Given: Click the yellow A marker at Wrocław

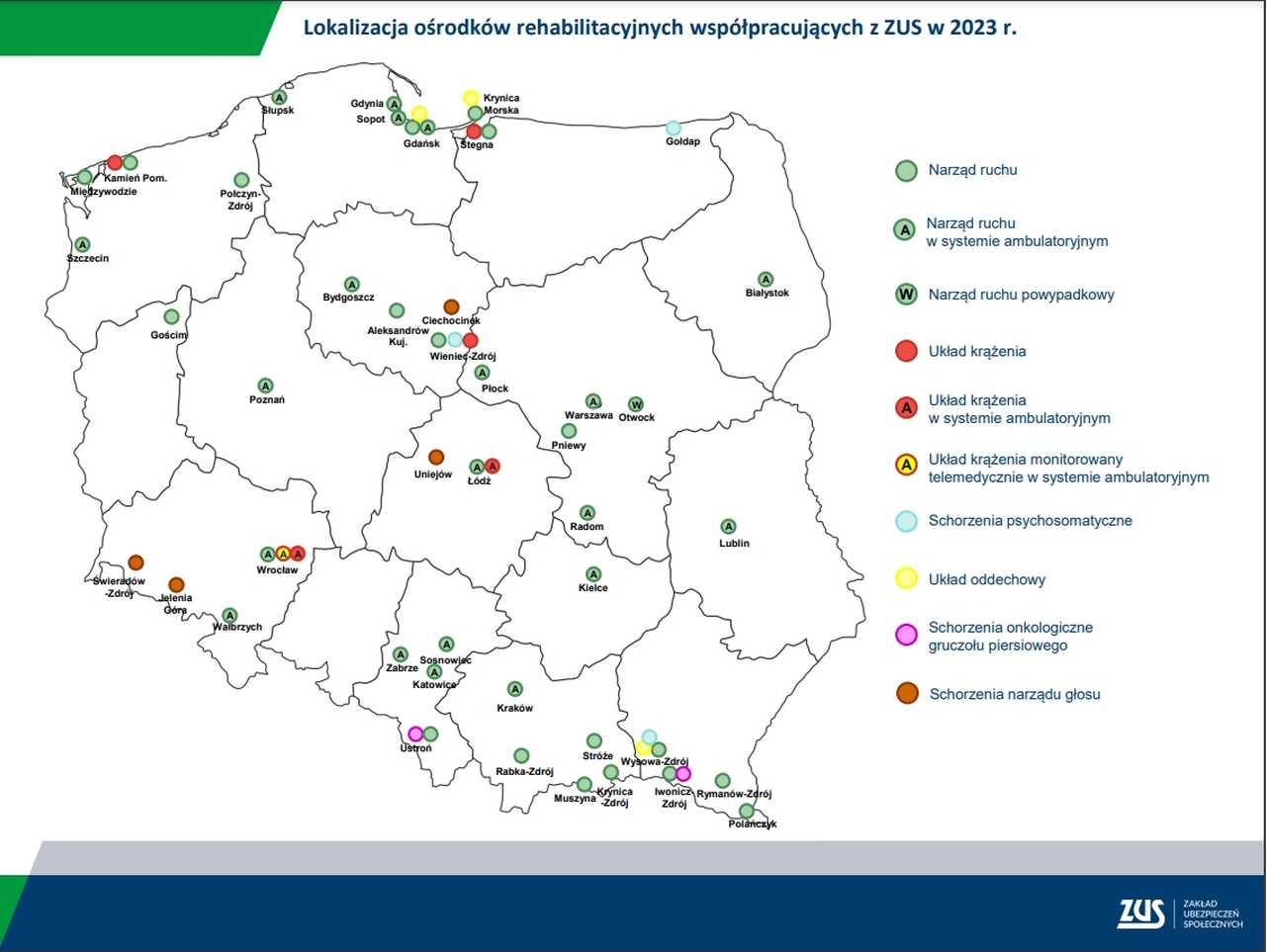Looking at the screenshot, I should click(x=283, y=555).
